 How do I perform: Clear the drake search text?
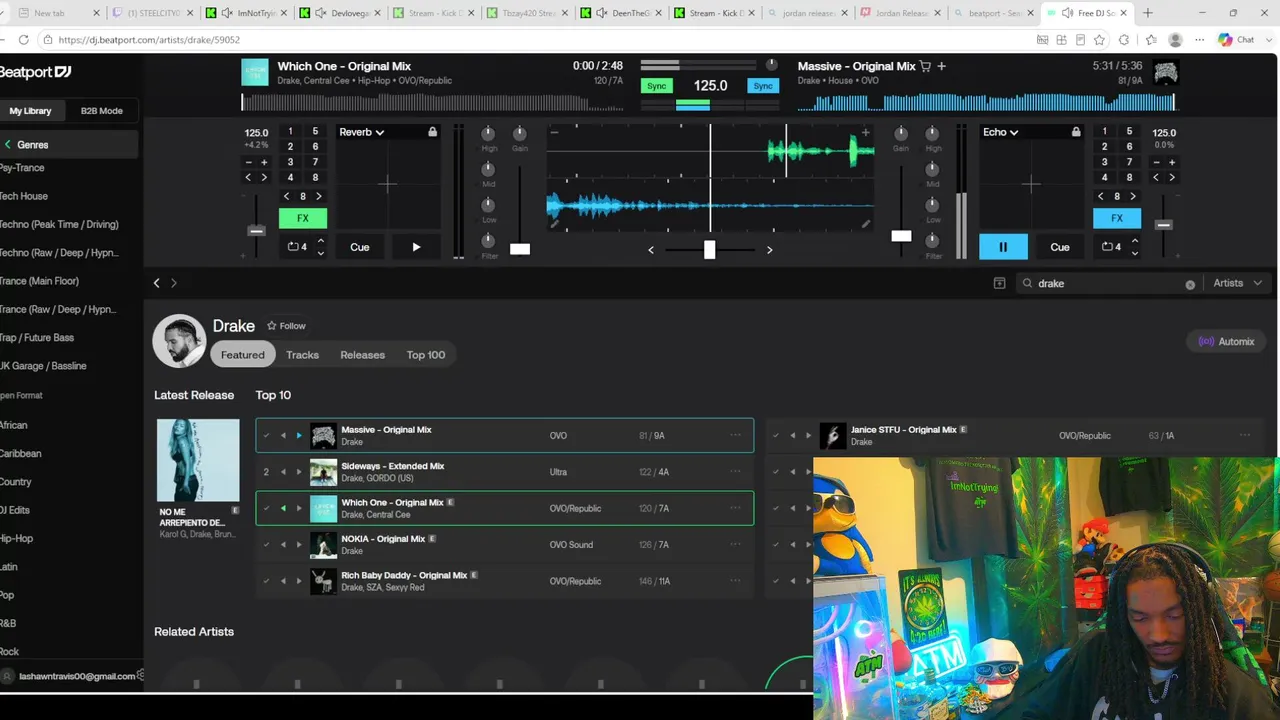tap(1190, 284)
